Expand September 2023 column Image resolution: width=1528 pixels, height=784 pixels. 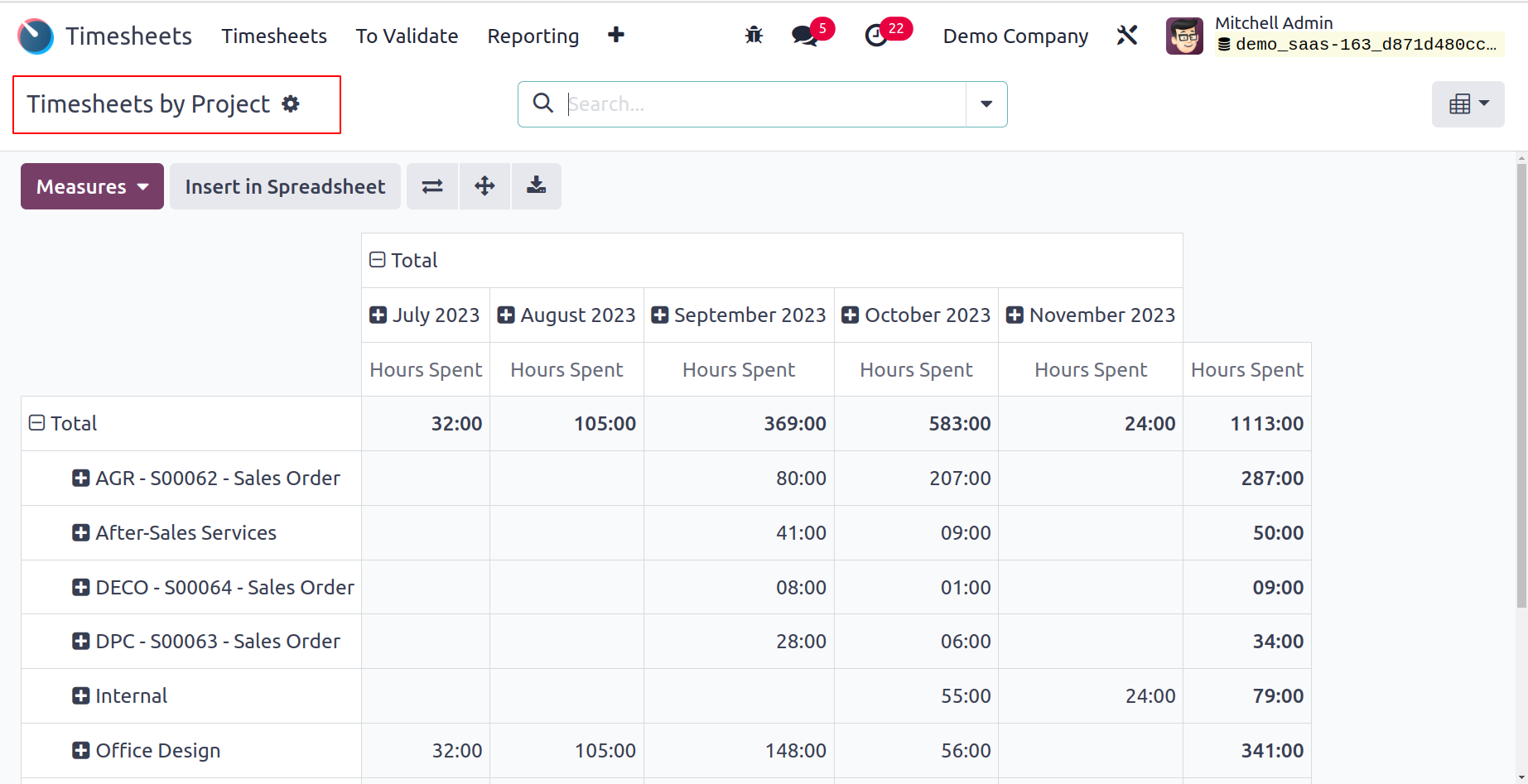pyautogui.click(x=660, y=315)
